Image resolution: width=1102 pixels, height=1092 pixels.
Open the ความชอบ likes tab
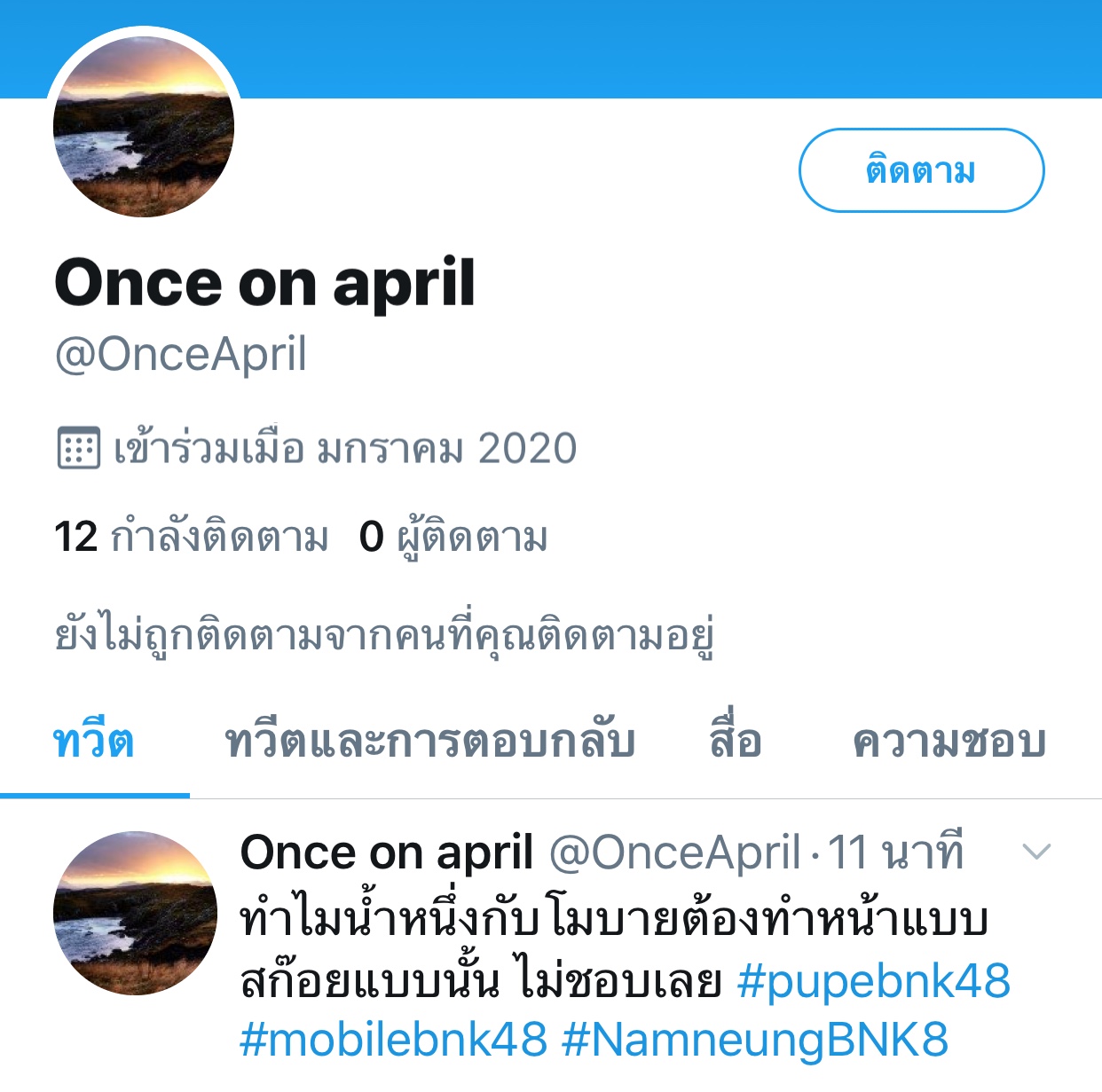949,742
